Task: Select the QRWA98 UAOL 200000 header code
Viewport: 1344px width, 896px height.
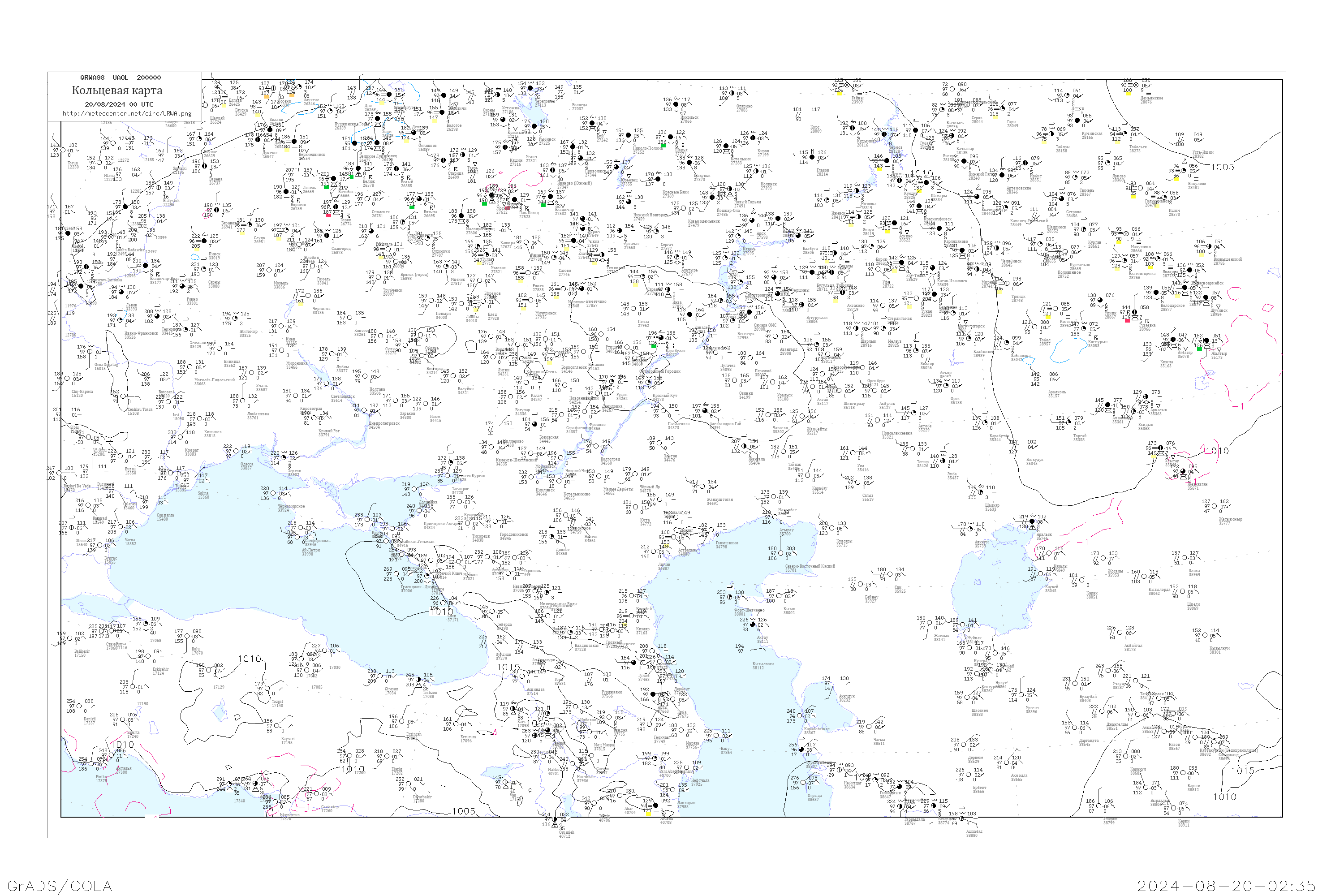Action: tap(120, 77)
